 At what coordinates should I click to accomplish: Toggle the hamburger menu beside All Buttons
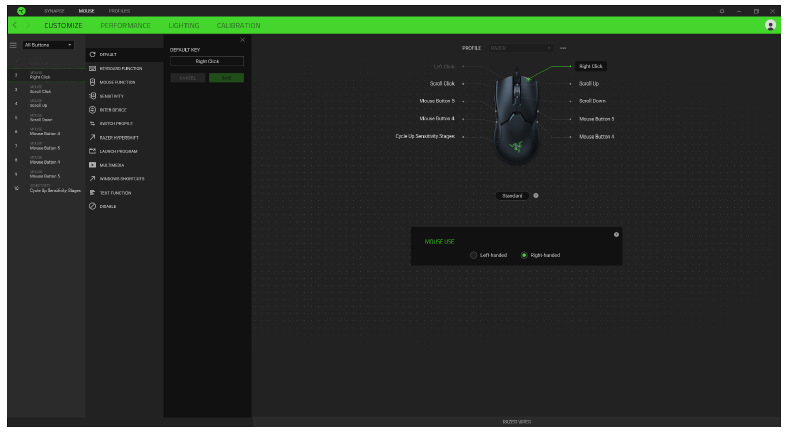click(x=13, y=45)
